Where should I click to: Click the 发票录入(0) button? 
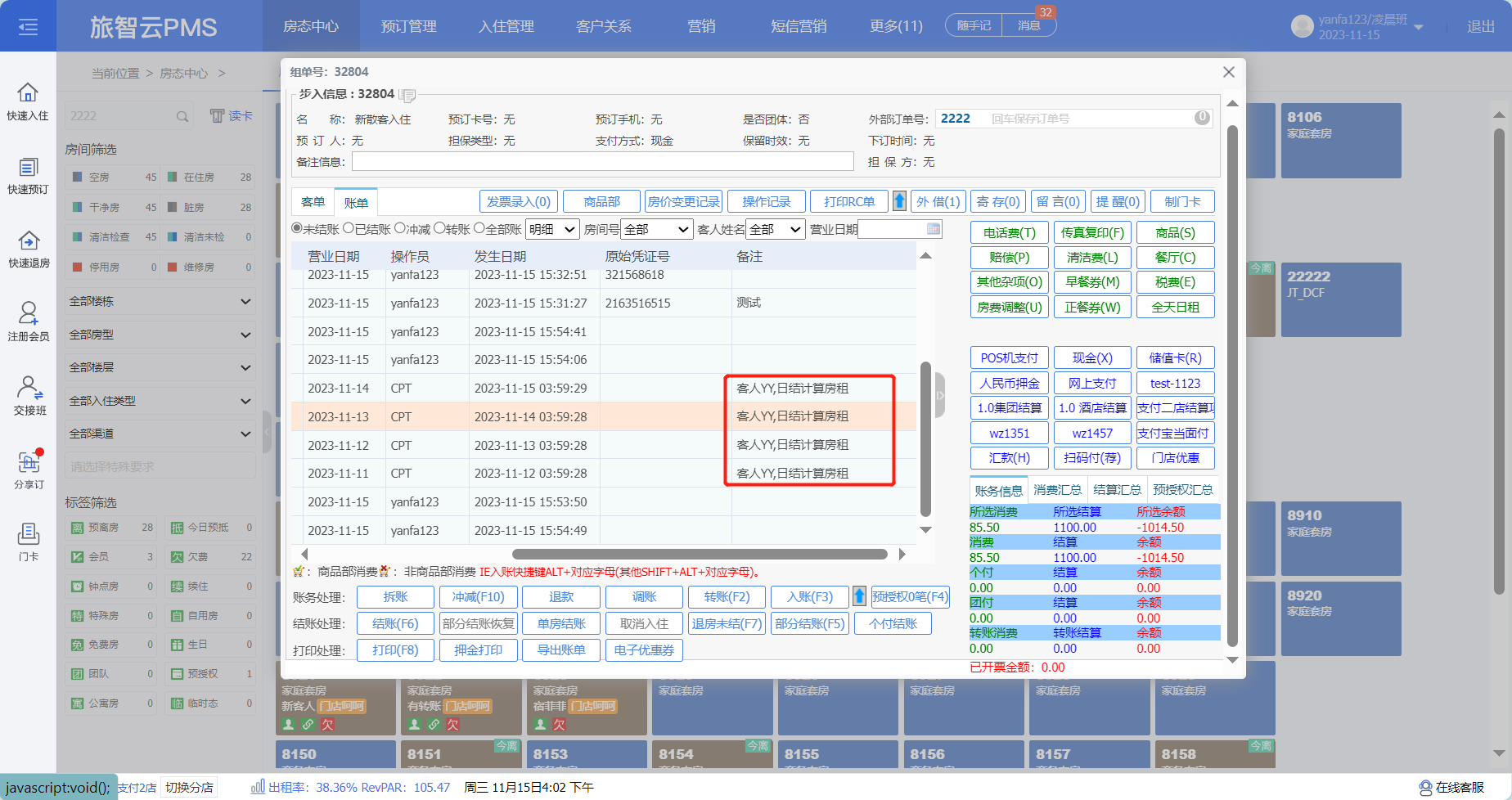coord(519,201)
